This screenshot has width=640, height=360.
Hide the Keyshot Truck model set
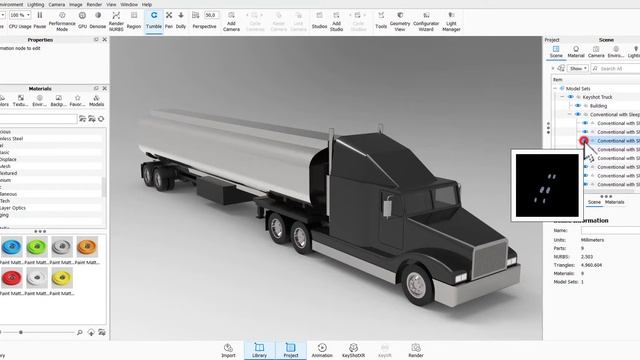tap(571, 97)
